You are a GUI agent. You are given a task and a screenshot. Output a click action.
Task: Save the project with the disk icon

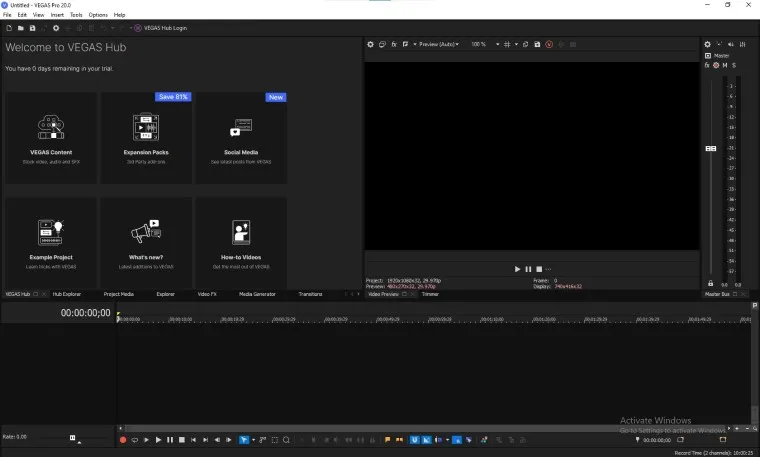(x=32, y=28)
